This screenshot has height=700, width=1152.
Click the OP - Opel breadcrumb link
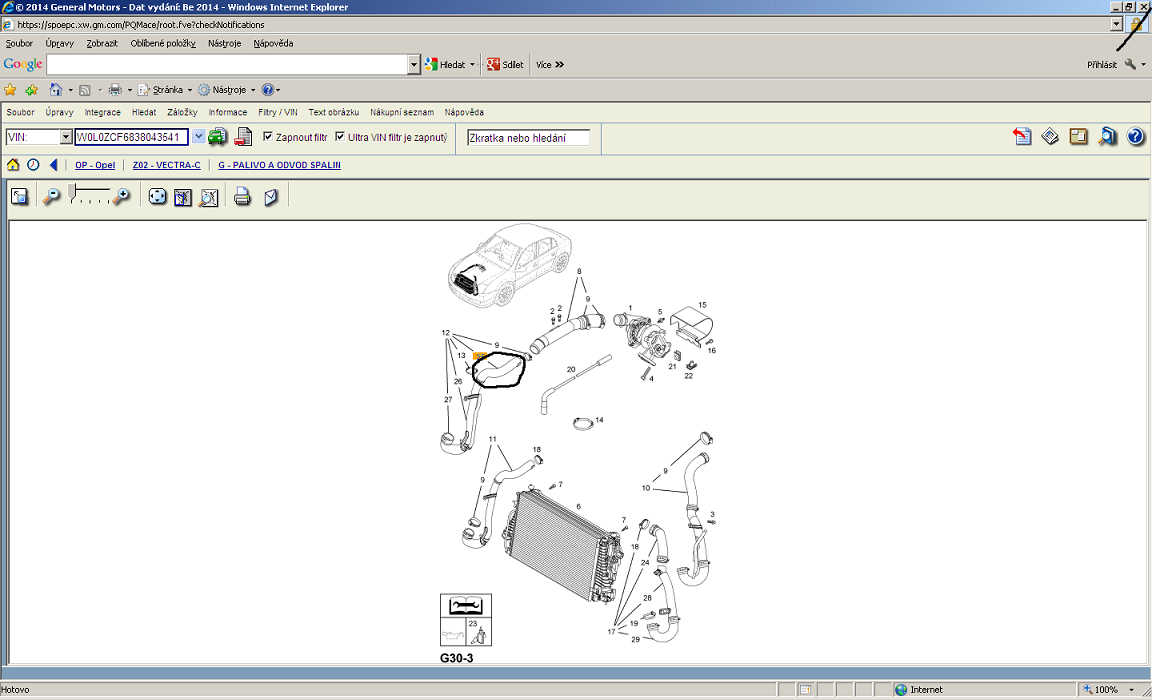pyautogui.click(x=95, y=165)
